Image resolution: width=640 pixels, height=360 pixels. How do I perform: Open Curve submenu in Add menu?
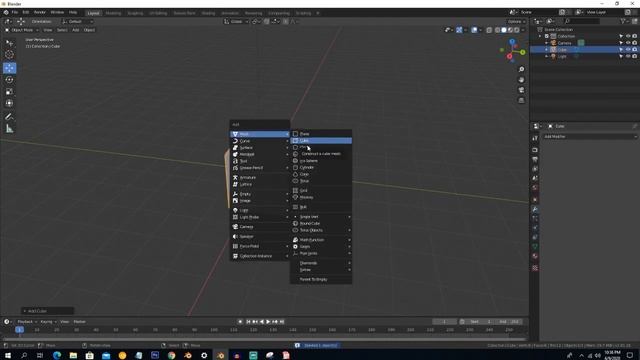tap(260, 141)
